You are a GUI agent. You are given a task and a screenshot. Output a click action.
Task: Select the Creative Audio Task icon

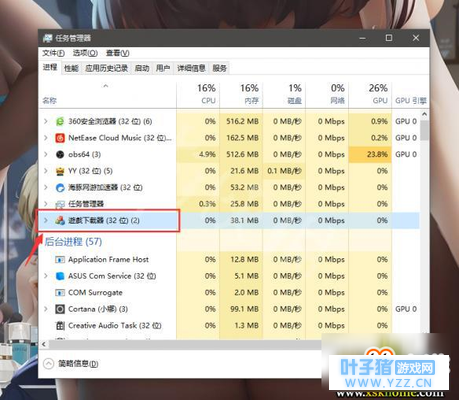(60, 326)
